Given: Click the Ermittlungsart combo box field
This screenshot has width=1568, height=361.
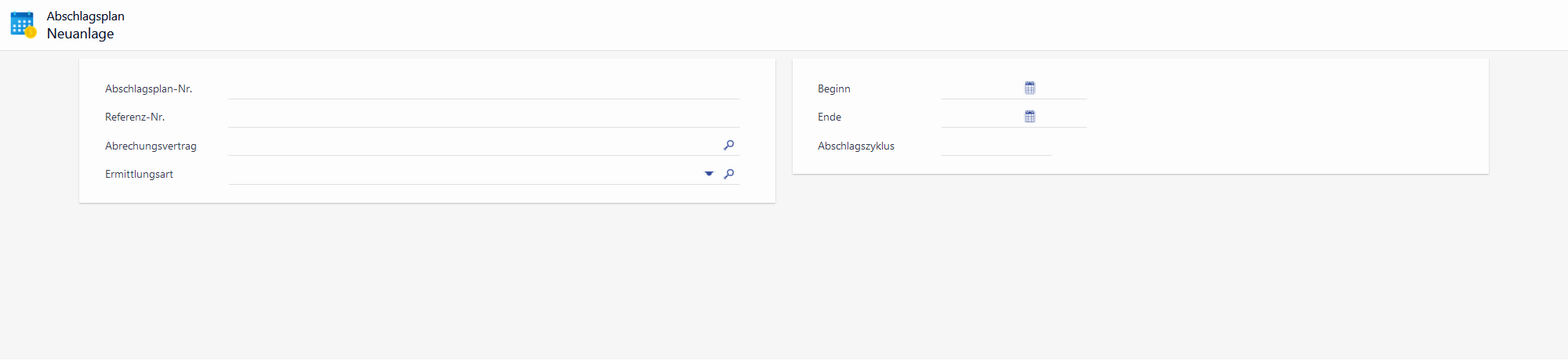Looking at the screenshot, I should 464,175.
